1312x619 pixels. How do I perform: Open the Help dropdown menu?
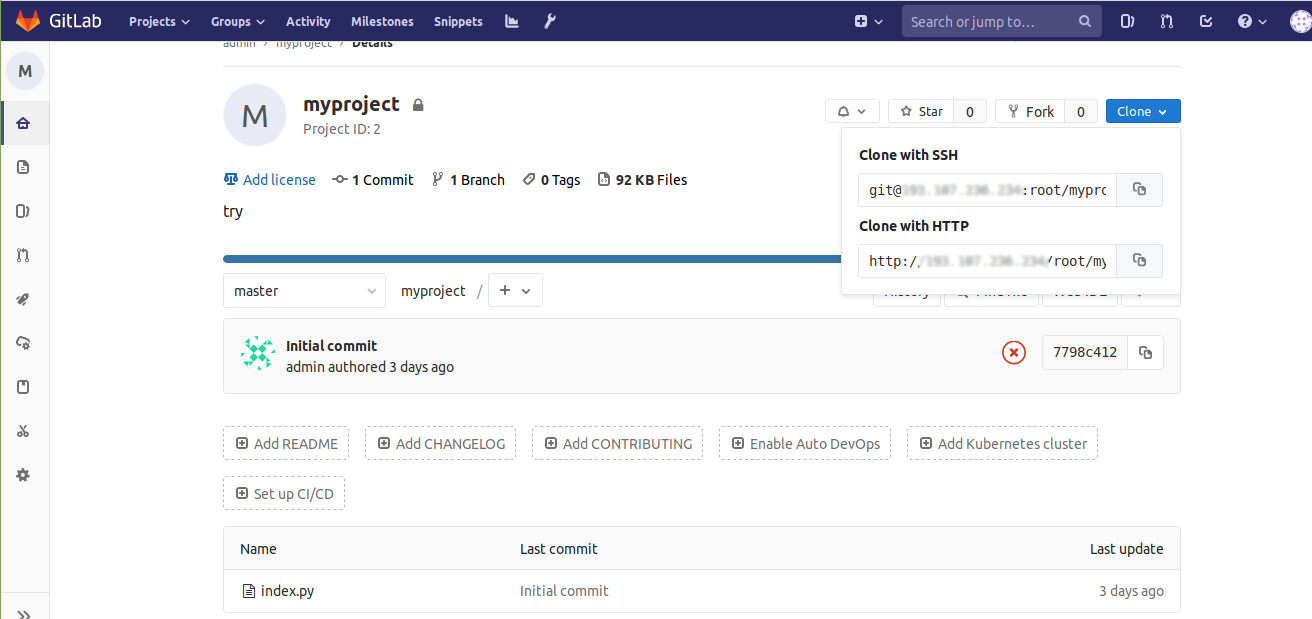(x=1251, y=21)
